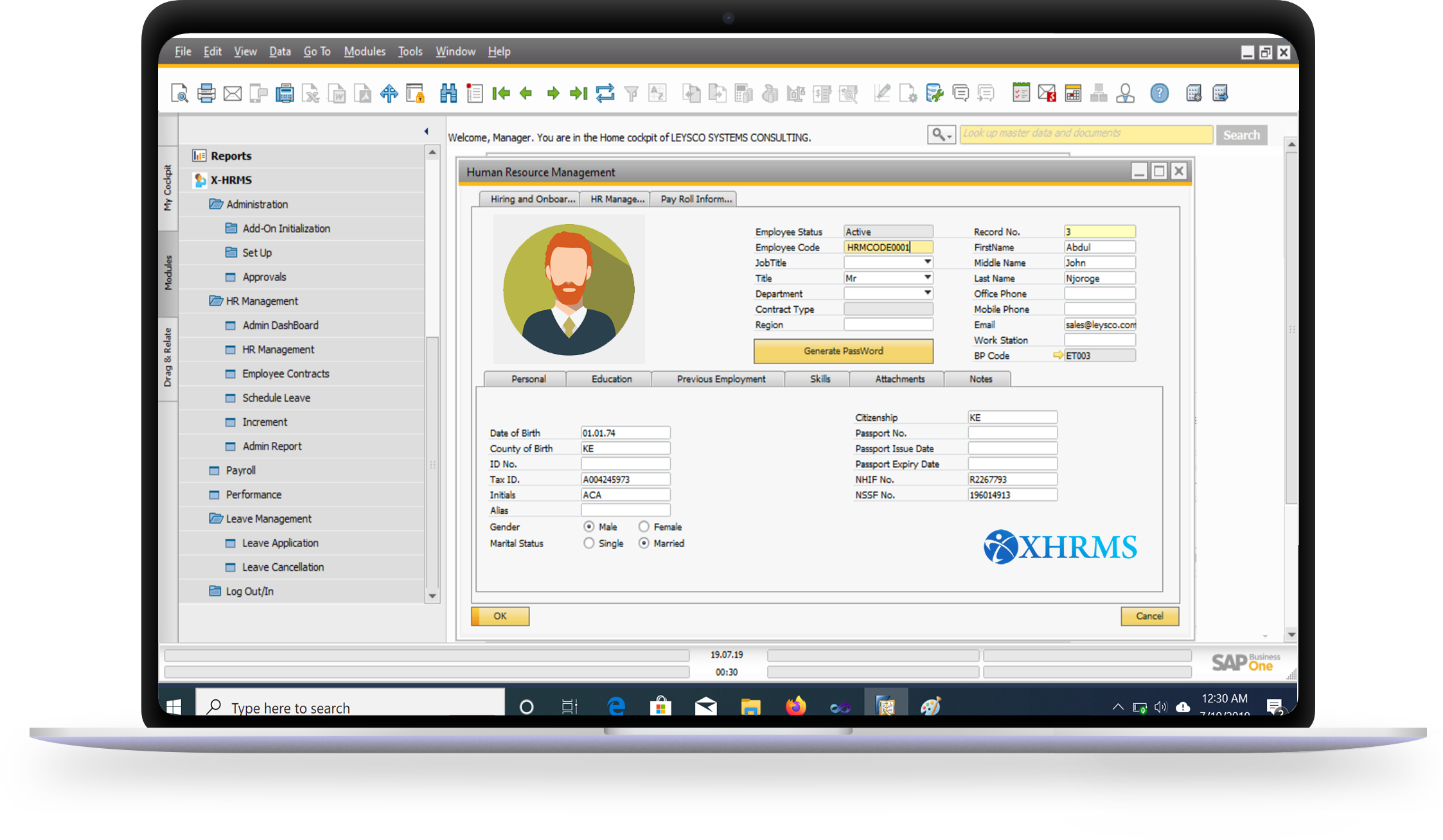Screen dimensions: 1443x840
Task: Click the Generate PassWord button
Action: click(843, 351)
